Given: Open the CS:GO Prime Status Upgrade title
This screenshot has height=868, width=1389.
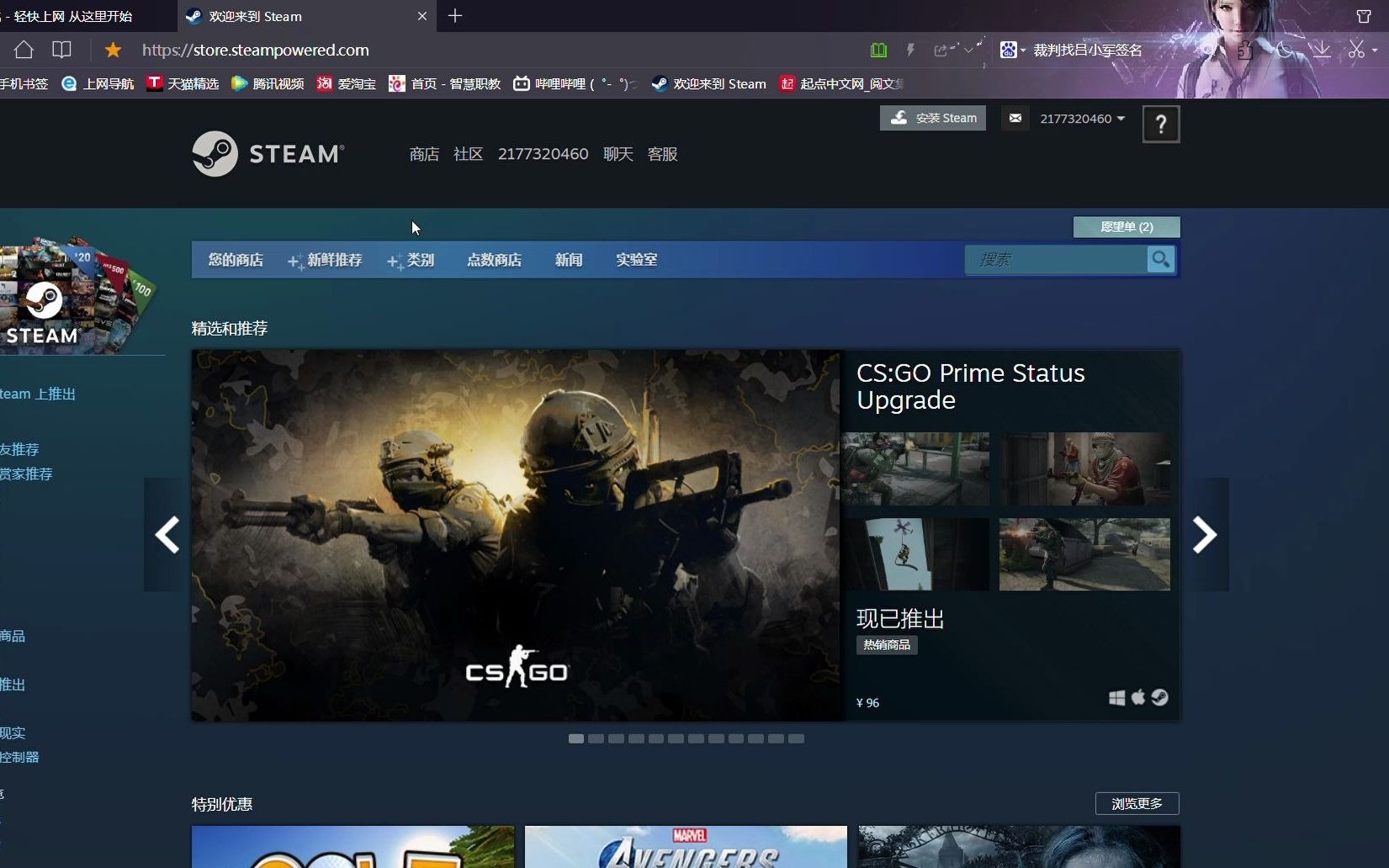Looking at the screenshot, I should (x=971, y=386).
